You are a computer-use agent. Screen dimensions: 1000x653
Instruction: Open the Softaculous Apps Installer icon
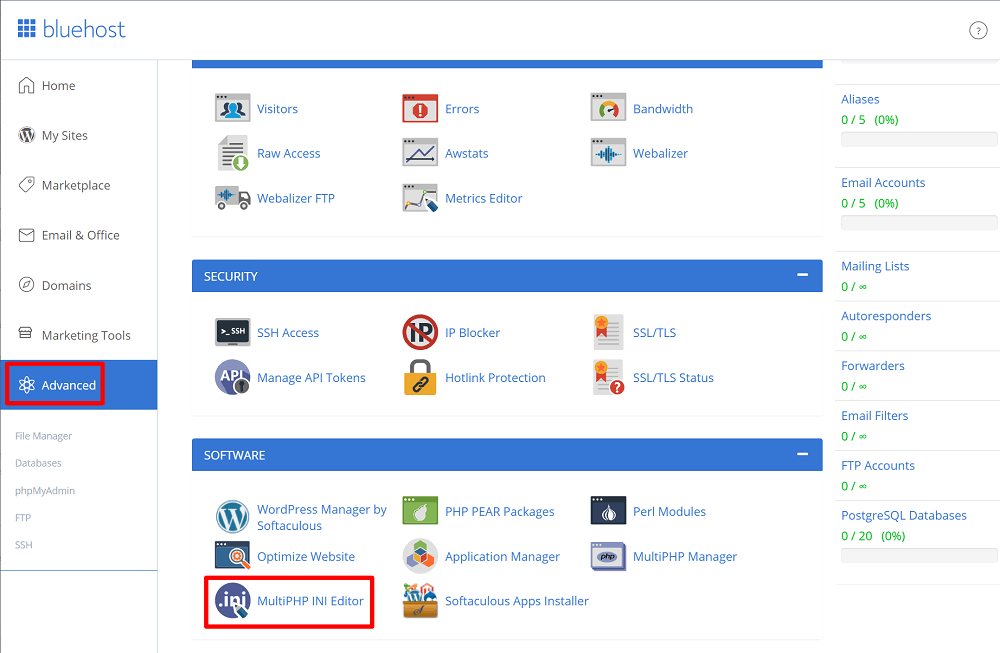[x=420, y=601]
